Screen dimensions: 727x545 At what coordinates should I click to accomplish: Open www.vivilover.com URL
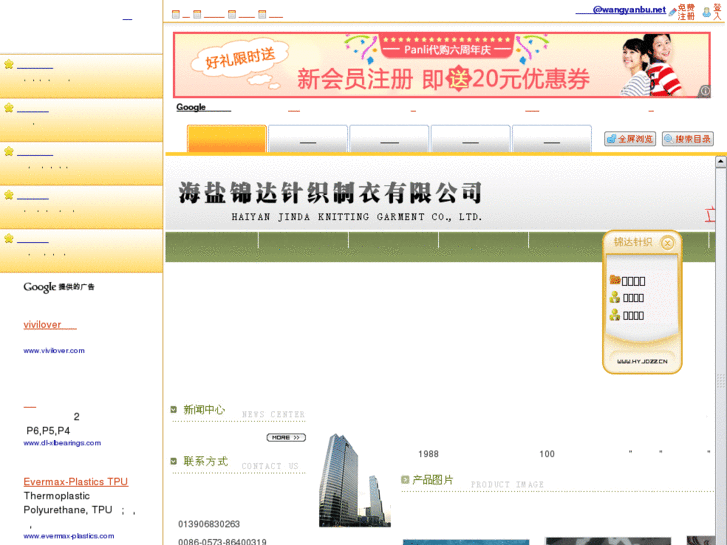click(54, 351)
